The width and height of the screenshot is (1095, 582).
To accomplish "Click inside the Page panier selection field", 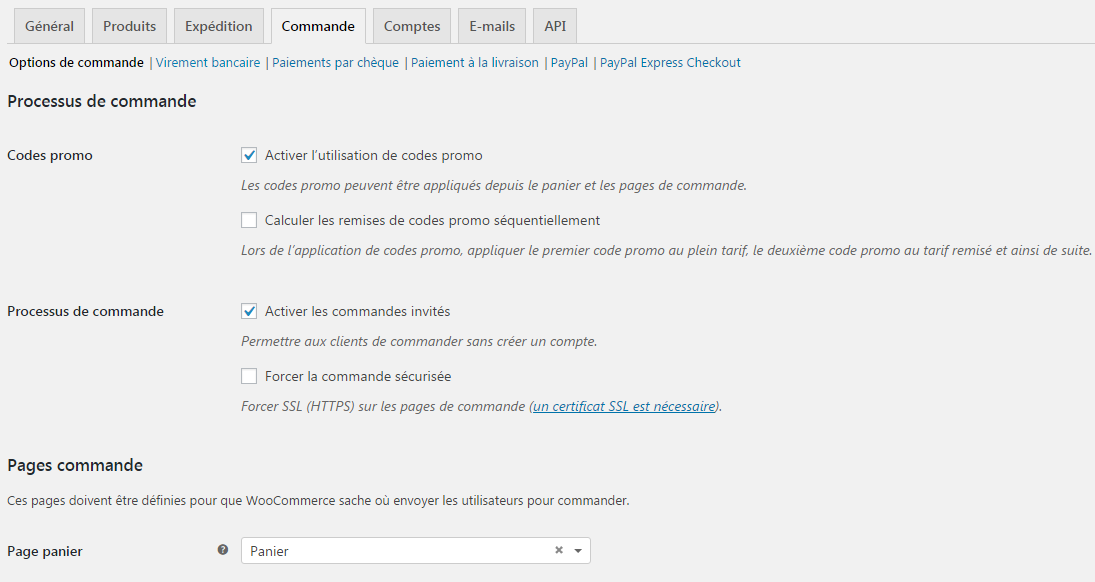I will 400,550.
